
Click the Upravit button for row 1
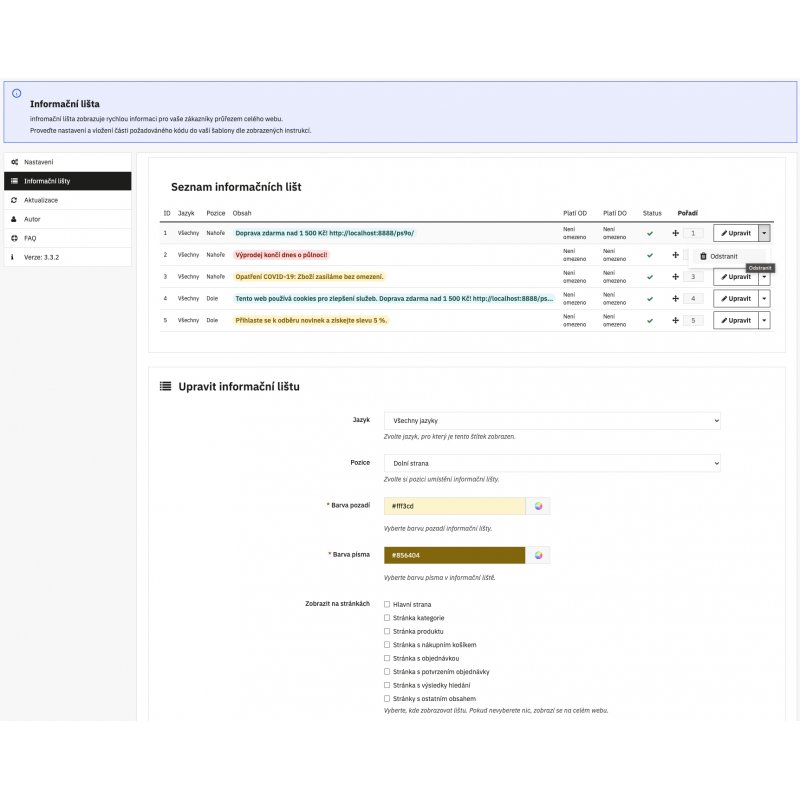735,233
